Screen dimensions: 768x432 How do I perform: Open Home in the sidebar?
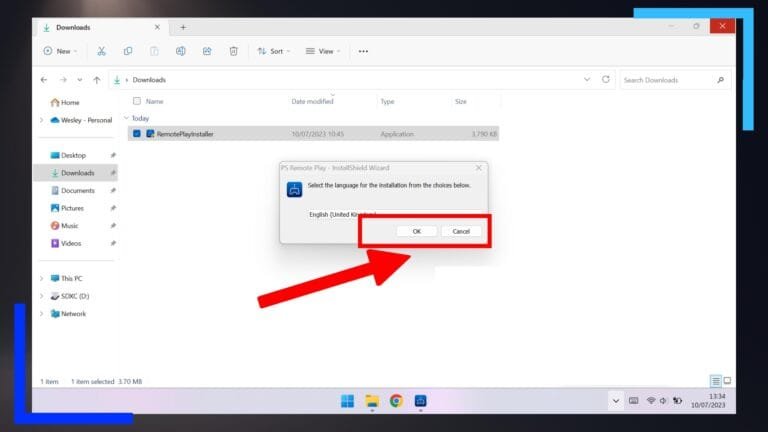point(65,102)
